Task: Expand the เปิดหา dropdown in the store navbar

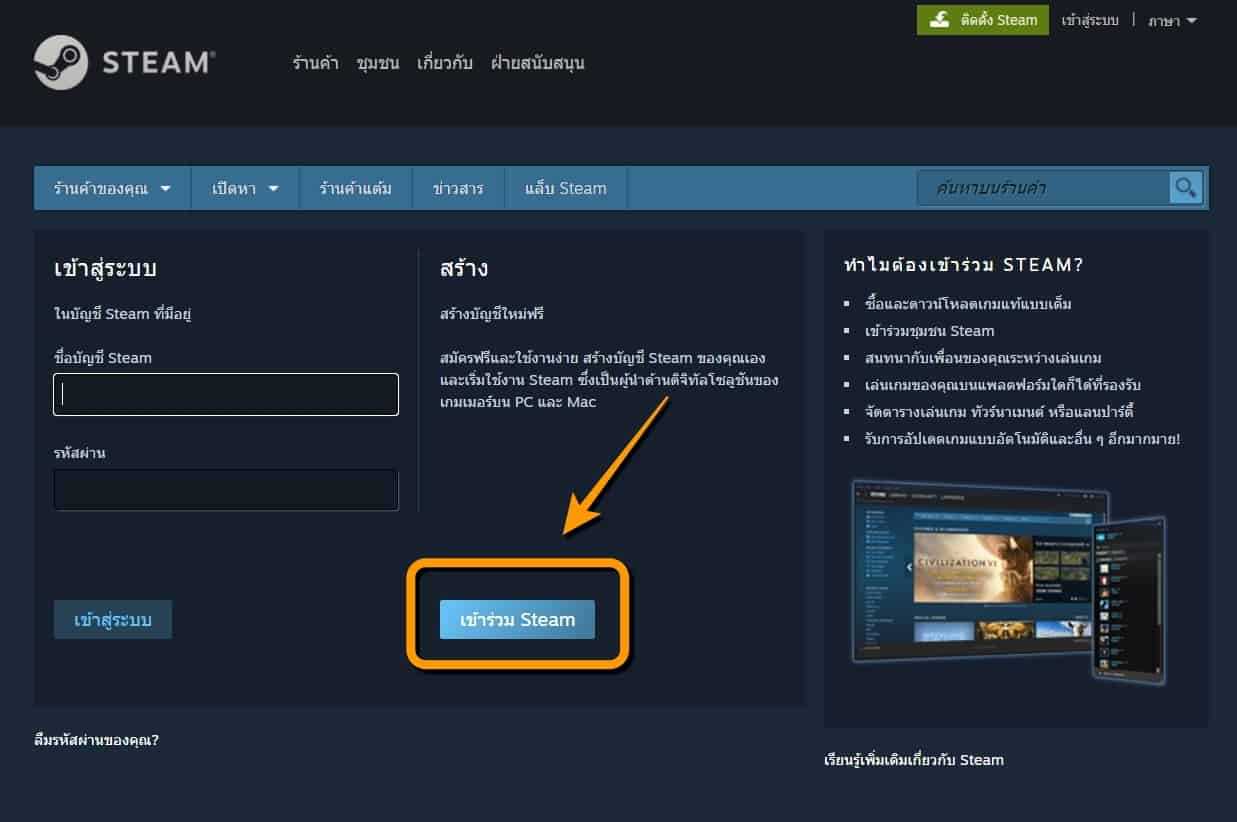Action: pos(244,188)
